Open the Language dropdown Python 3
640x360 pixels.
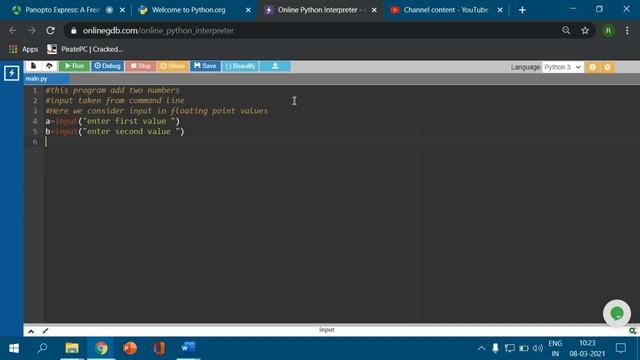point(562,67)
